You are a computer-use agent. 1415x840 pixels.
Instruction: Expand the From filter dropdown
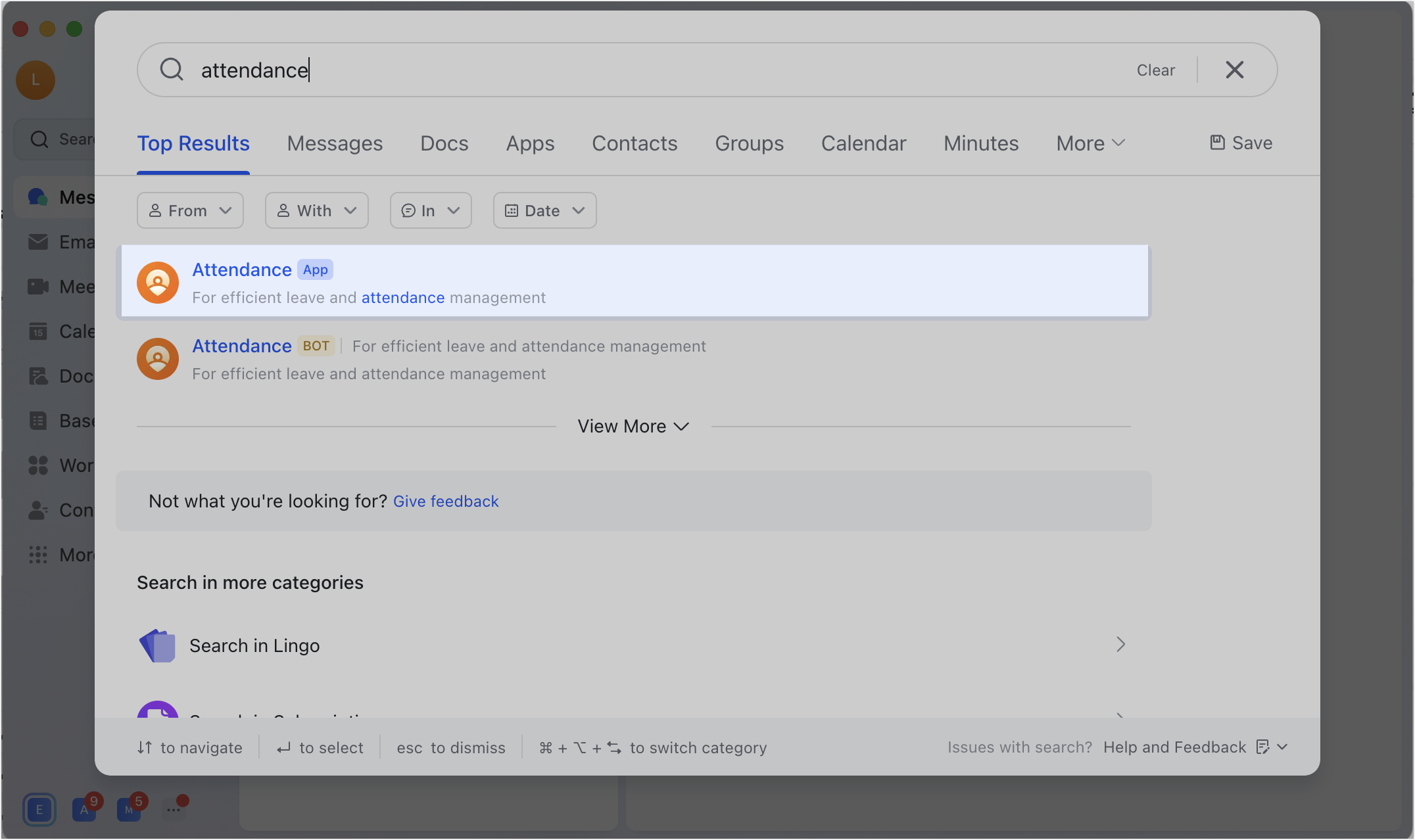tap(190, 210)
